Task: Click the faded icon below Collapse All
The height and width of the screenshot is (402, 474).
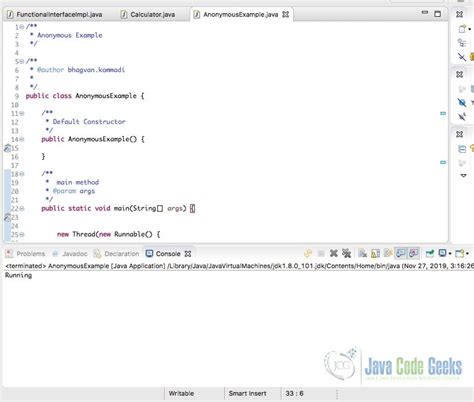Action: (462, 163)
